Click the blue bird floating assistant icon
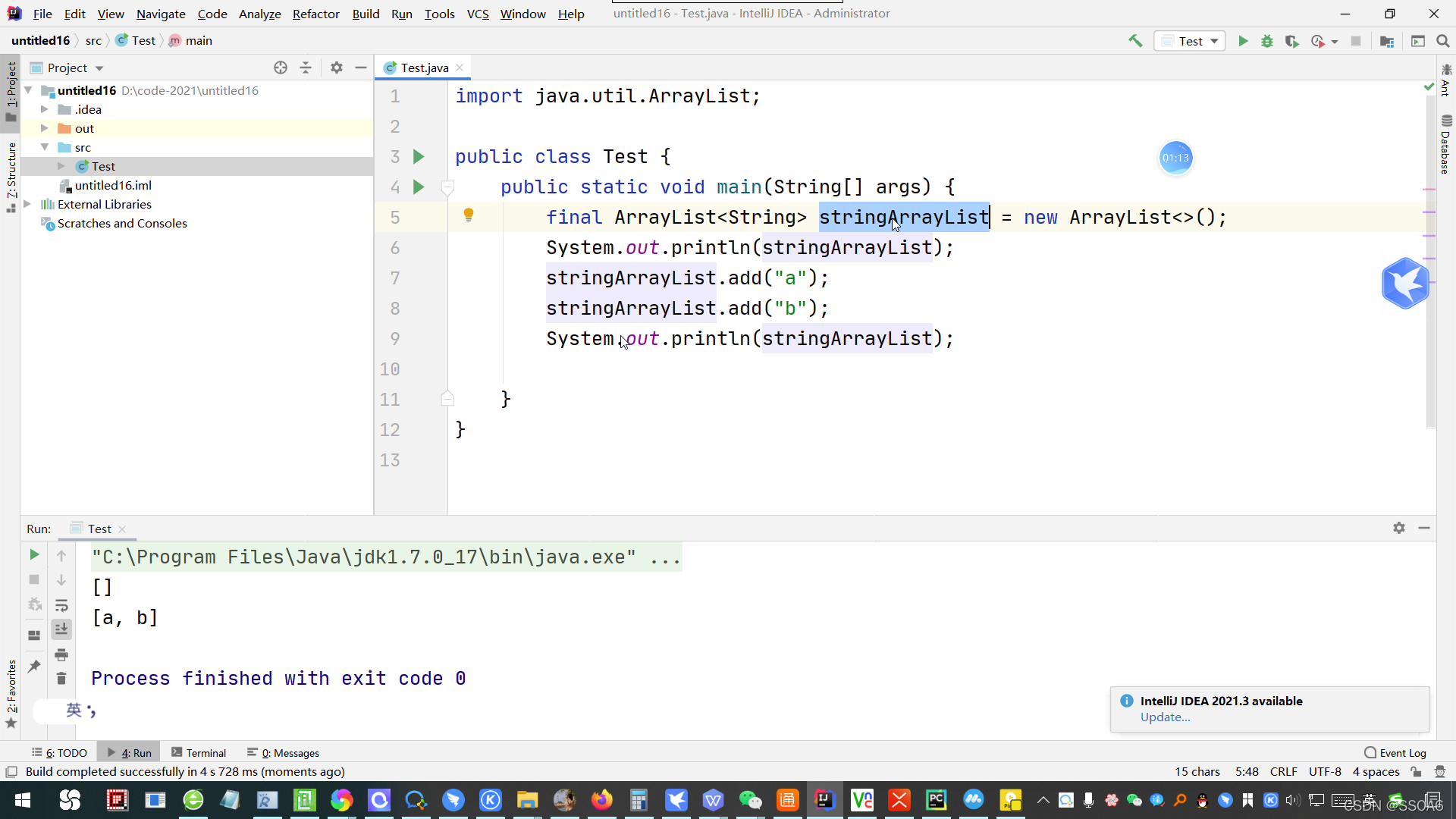The height and width of the screenshot is (819, 1456). tap(1405, 283)
